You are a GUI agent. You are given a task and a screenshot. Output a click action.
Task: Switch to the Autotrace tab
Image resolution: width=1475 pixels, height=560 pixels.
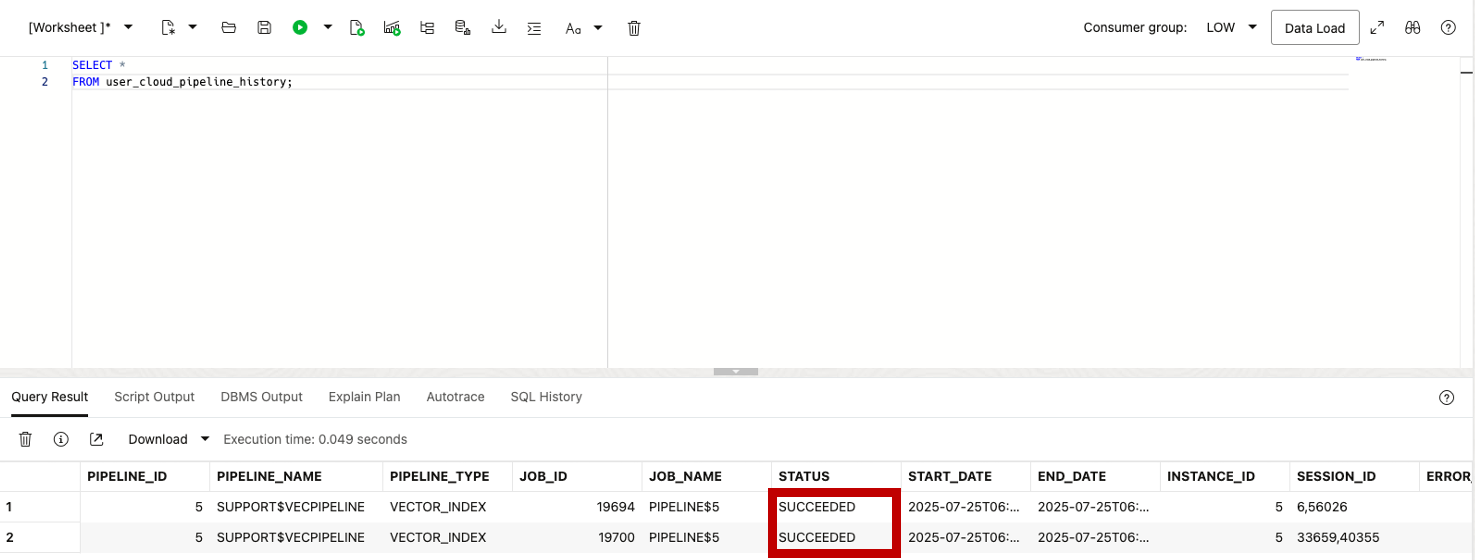pos(455,397)
